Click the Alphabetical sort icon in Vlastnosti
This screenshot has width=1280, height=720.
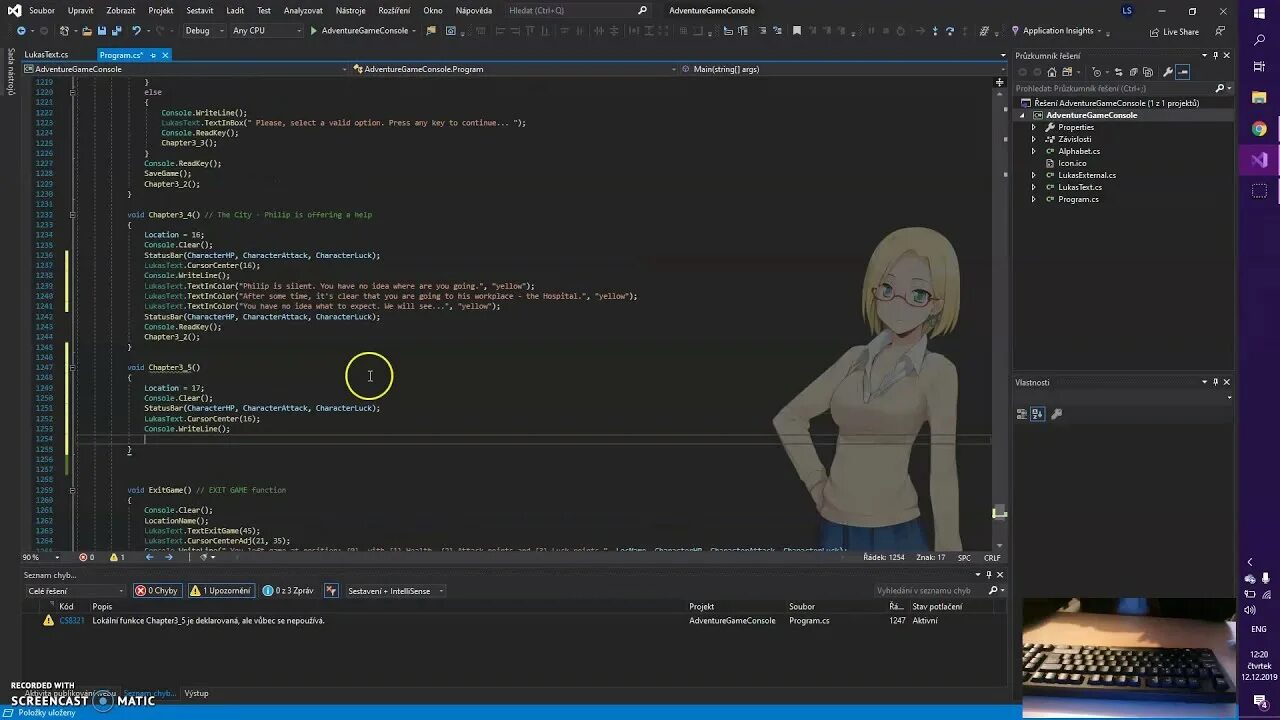(x=1037, y=414)
